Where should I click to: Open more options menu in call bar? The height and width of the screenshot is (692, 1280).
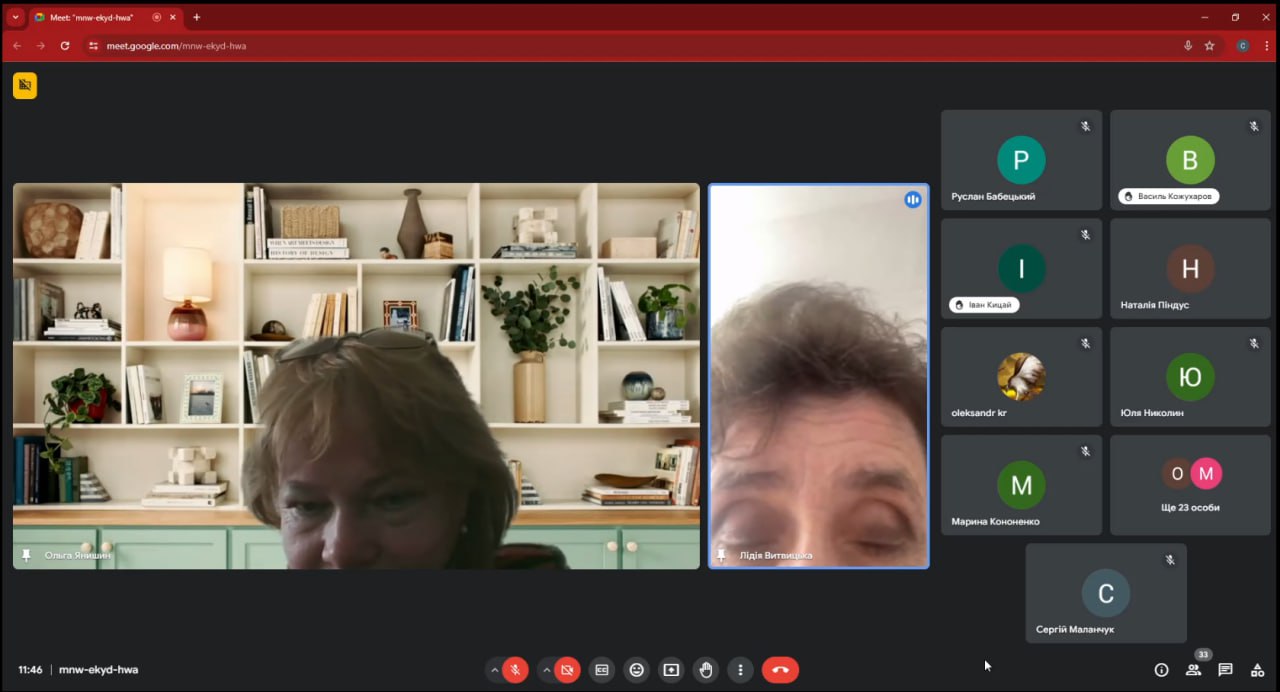[x=740, y=670]
